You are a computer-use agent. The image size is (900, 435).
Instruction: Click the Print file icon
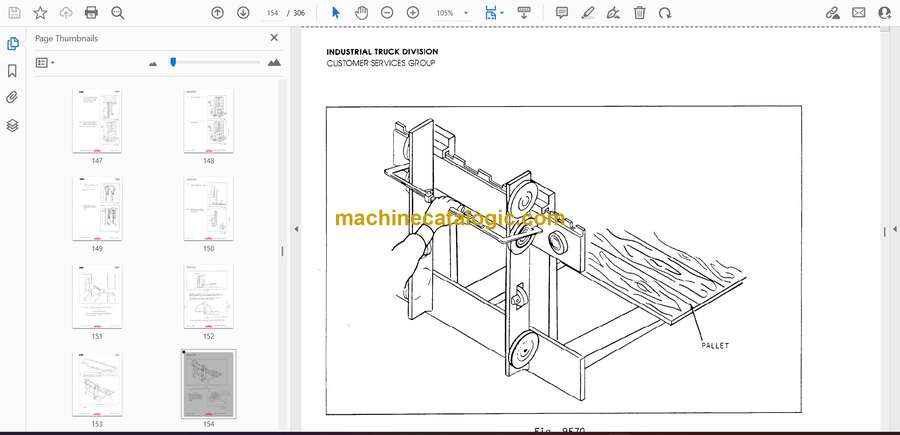[92, 13]
